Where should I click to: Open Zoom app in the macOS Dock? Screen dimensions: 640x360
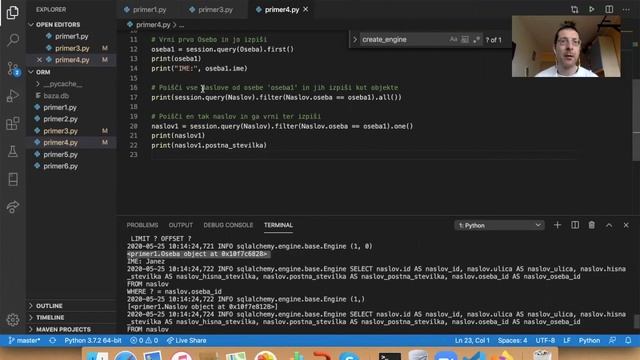(x=445, y=356)
